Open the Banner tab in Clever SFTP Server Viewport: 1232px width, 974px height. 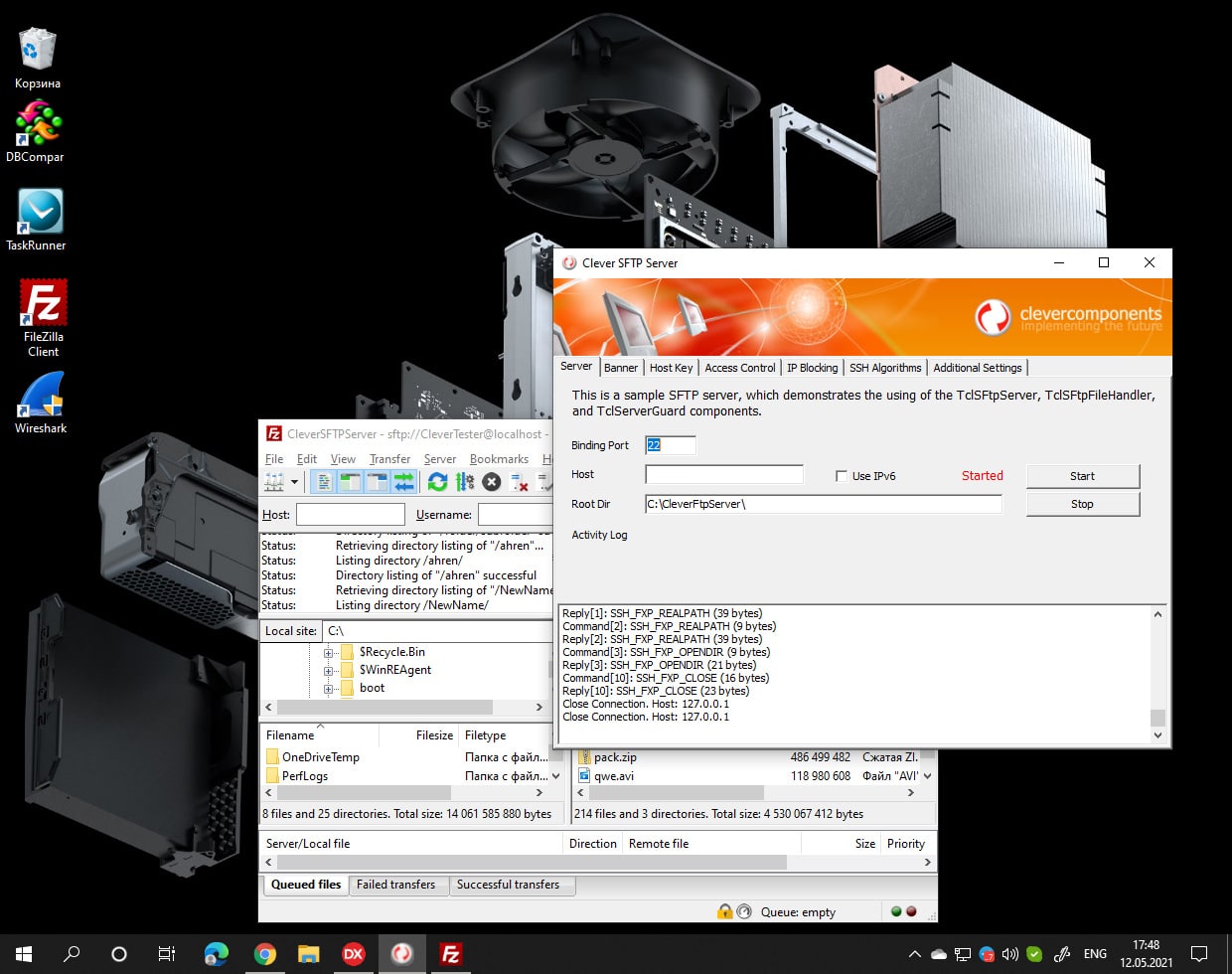[x=621, y=368]
